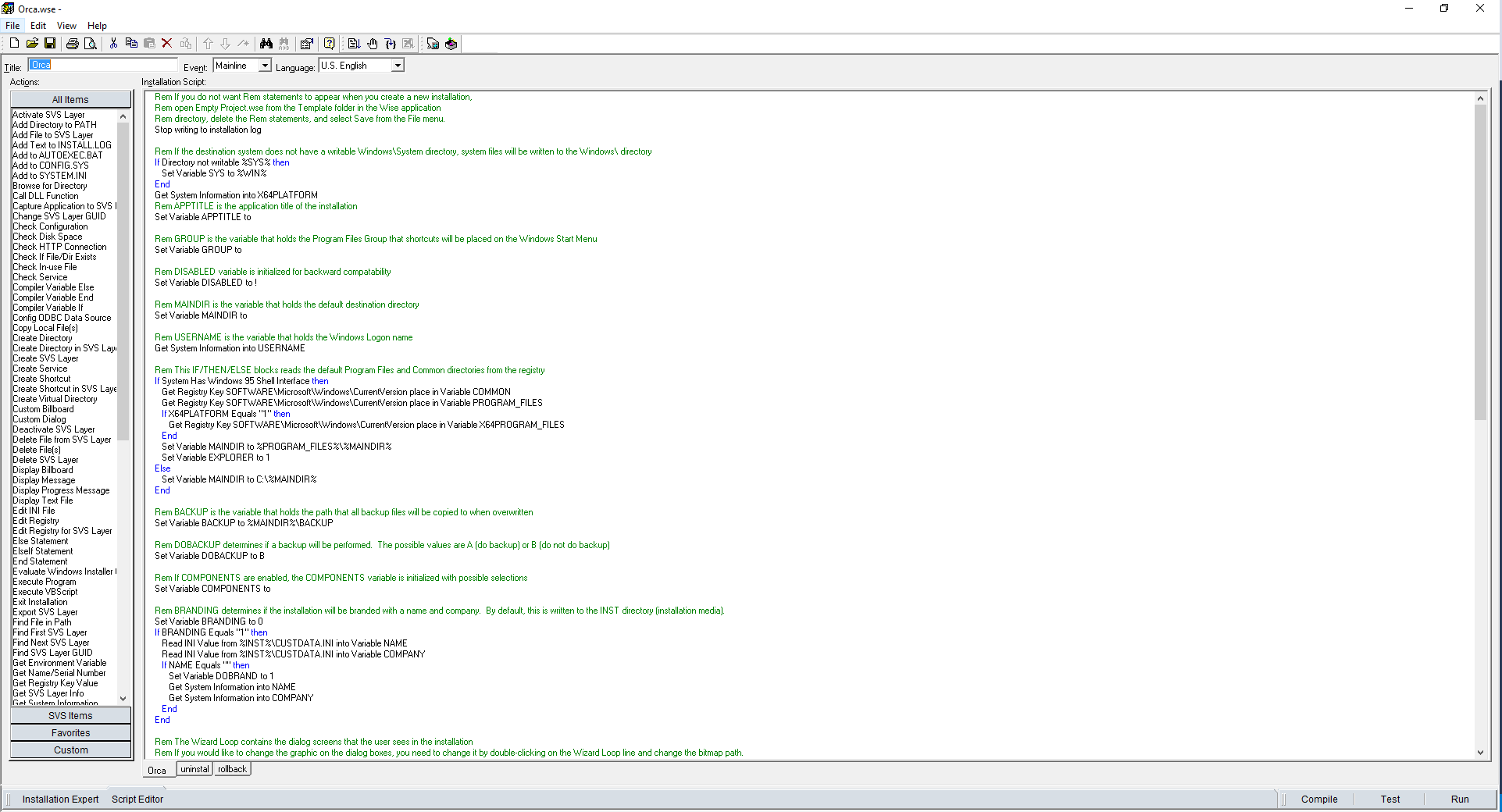1502x812 pixels.
Task: Save the script with floppy disk icon
Action: (50, 44)
